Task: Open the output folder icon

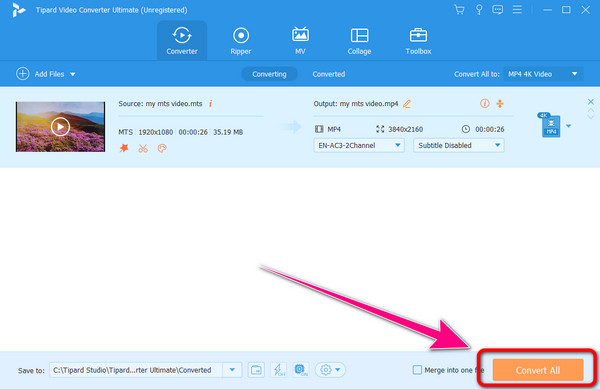Action: click(x=256, y=370)
